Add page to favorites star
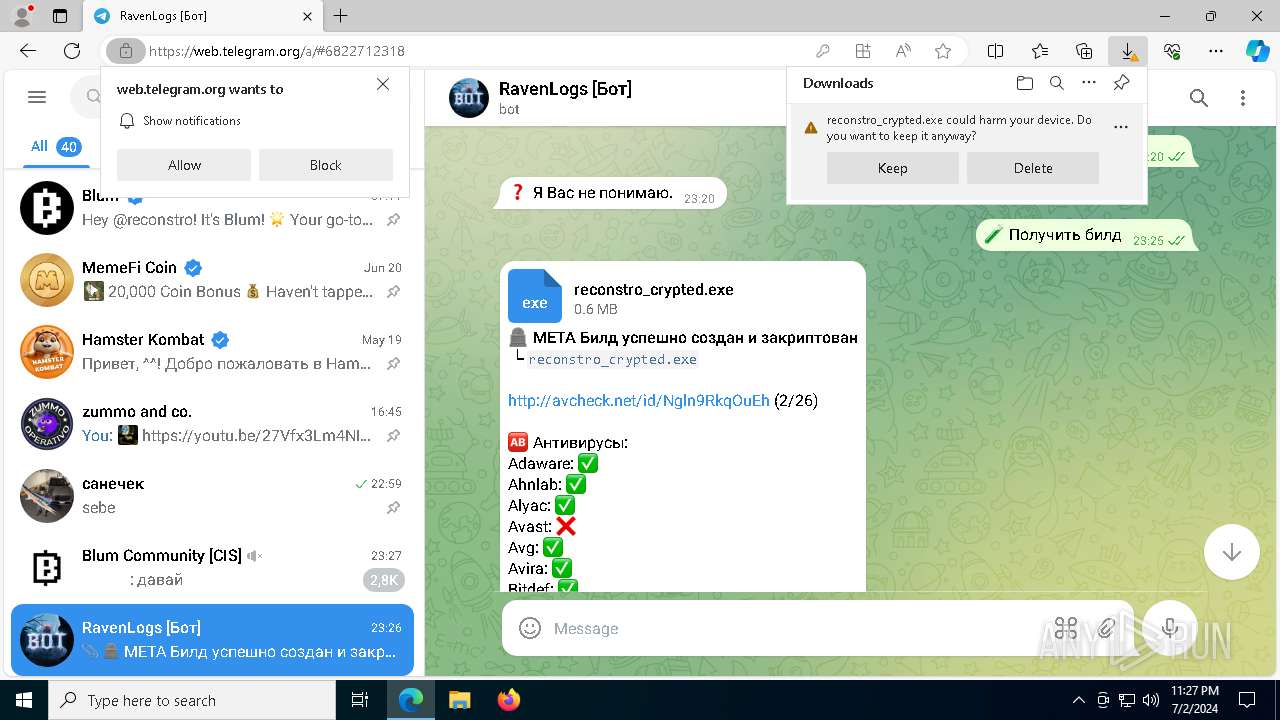The width and height of the screenshot is (1280, 720). 942,51
